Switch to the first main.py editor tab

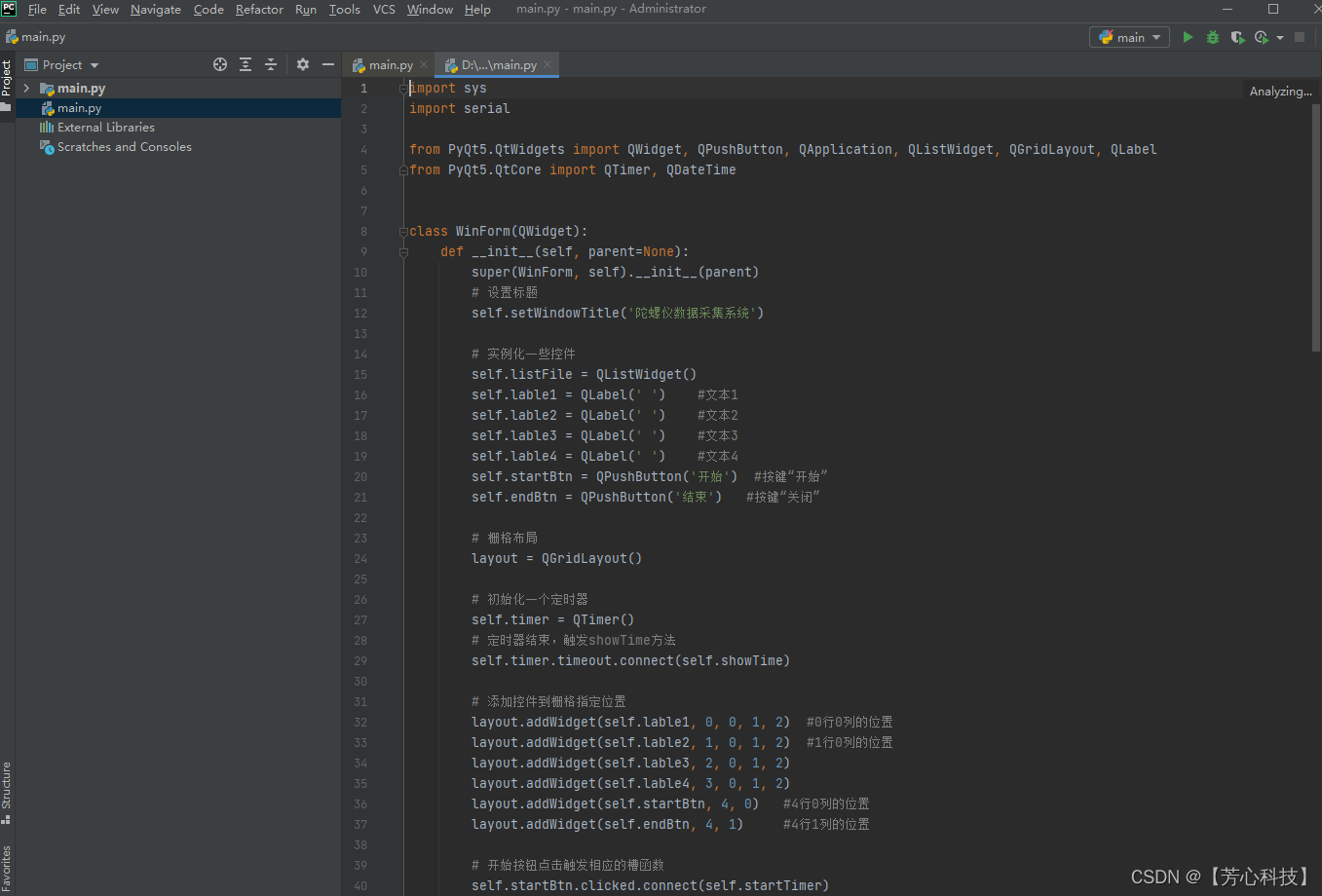pyautogui.click(x=391, y=65)
